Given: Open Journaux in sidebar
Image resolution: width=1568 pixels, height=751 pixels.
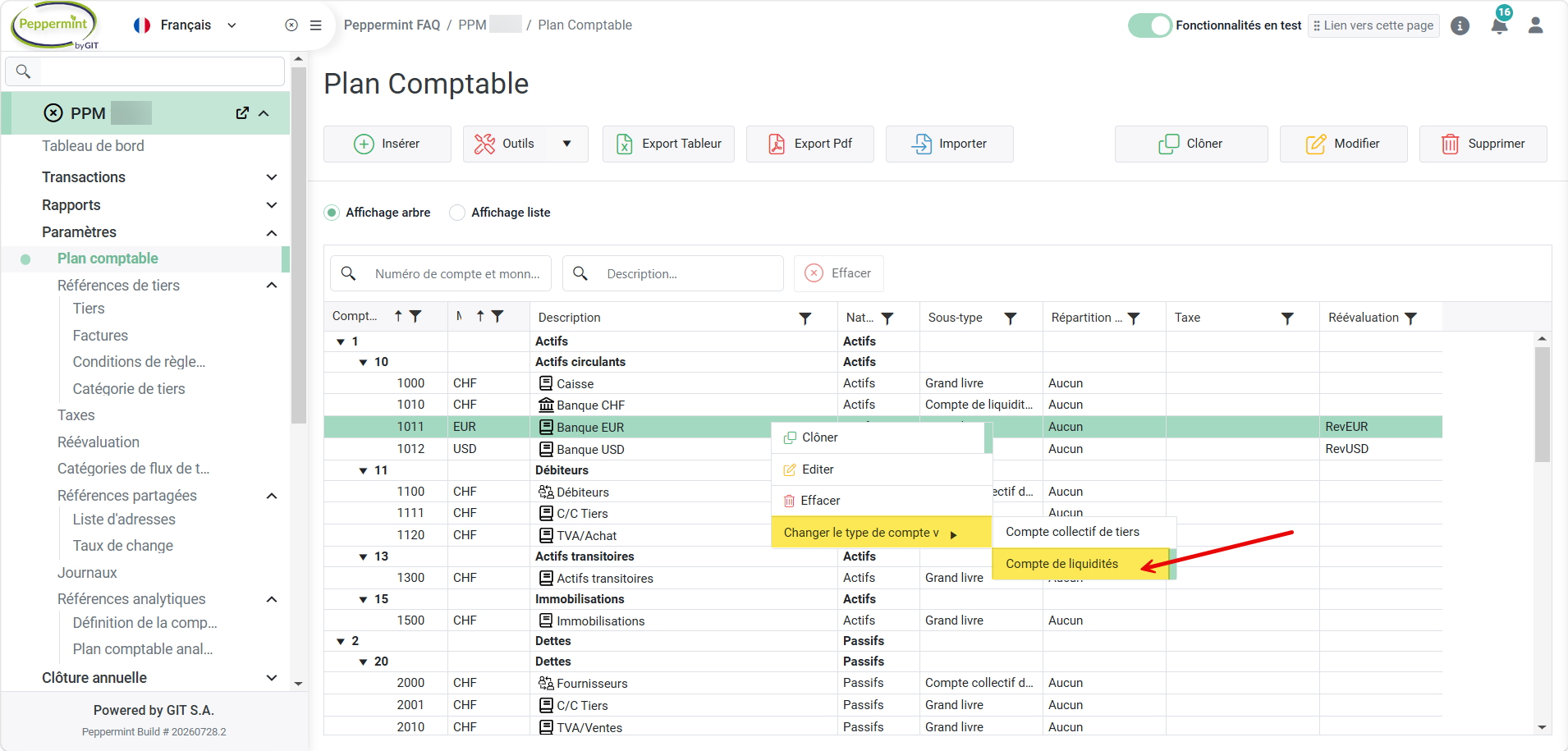Looking at the screenshot, I should tap(87, 573).
